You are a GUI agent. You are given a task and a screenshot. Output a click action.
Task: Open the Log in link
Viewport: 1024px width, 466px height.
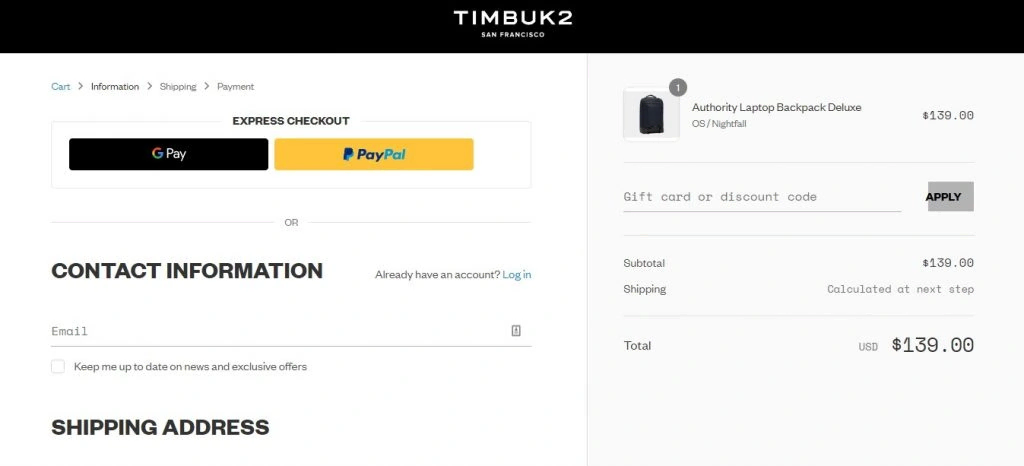point(517,275)
